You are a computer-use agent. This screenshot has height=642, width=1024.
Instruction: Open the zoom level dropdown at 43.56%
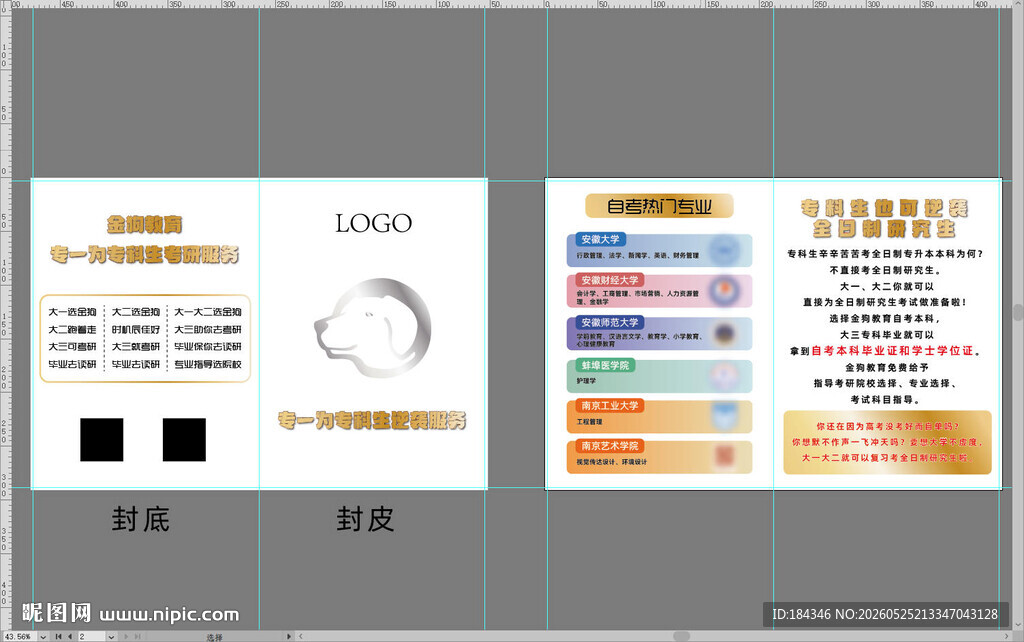pyautogui.click(x=43, y=637)
